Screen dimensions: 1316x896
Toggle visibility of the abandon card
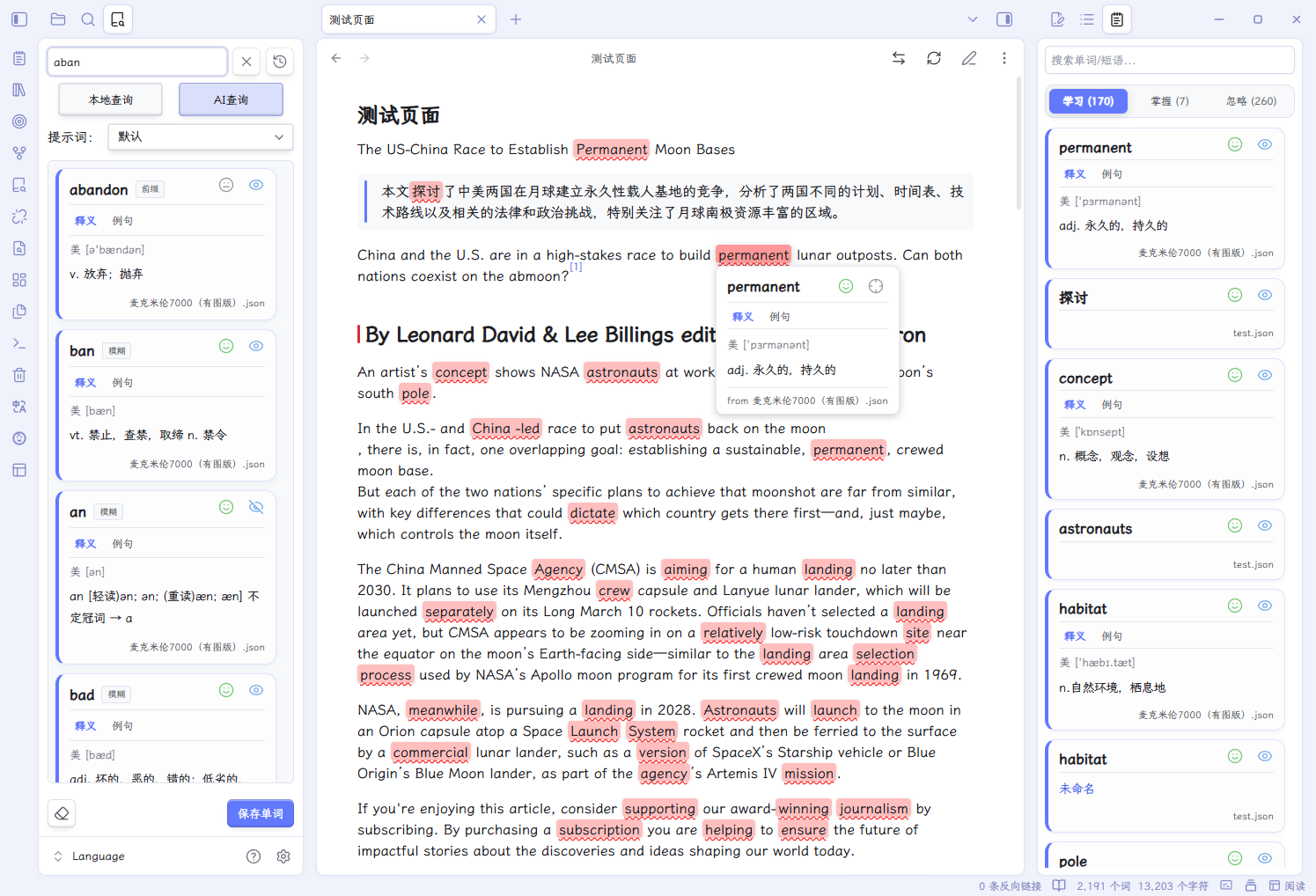tap(256, 185)
